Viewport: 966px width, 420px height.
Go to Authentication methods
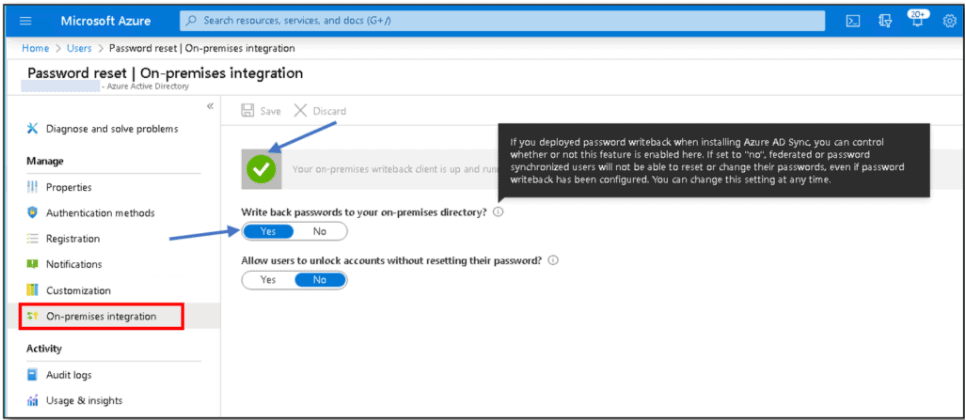(x=102, y=212)
